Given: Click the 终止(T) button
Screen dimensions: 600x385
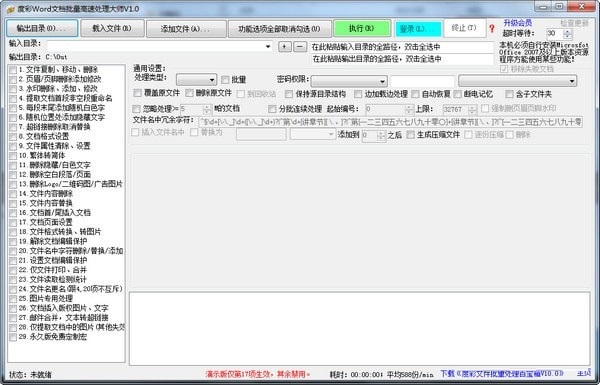Looking at the screenshot, I should tap(465, 28).
